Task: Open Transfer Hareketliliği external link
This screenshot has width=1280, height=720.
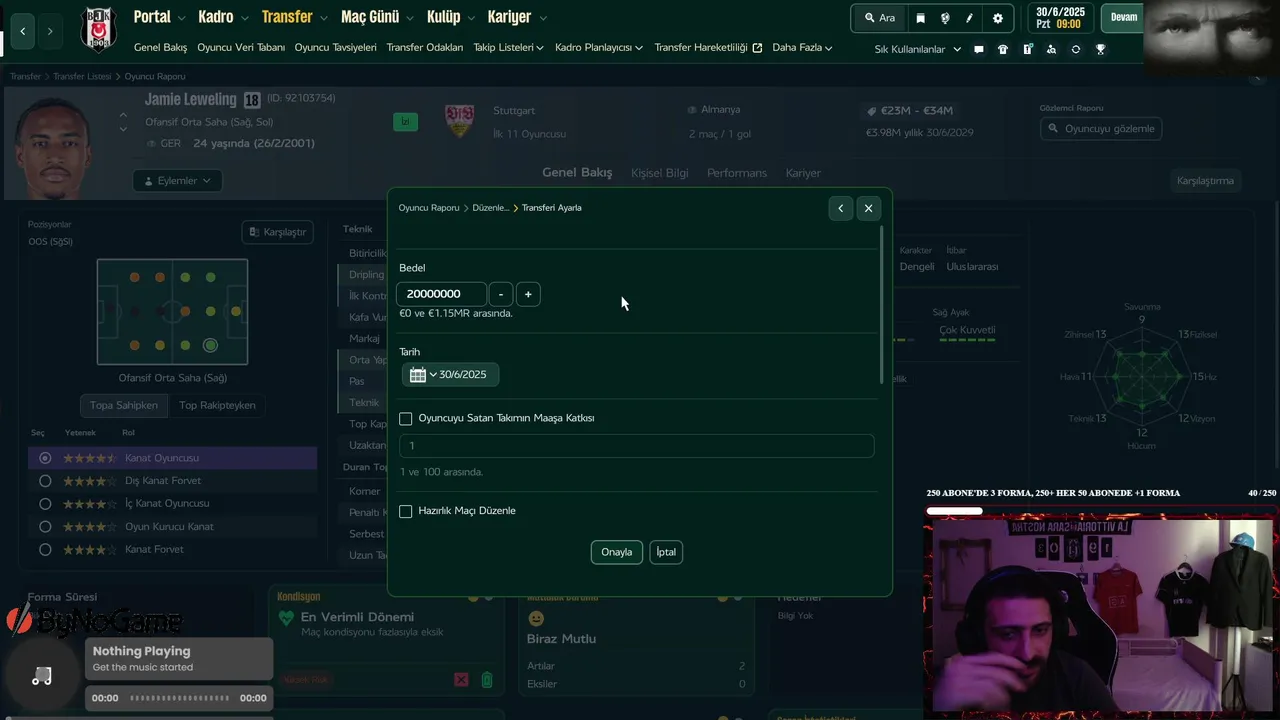Action: click(708, 47)
